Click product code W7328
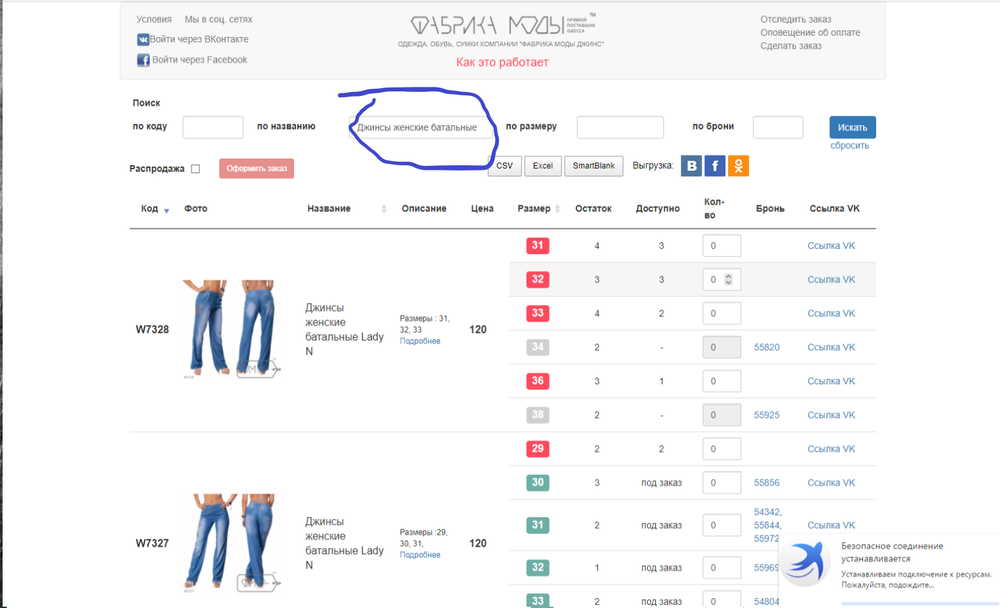This screenshot has height=608, width=1000. click(152, 329)
